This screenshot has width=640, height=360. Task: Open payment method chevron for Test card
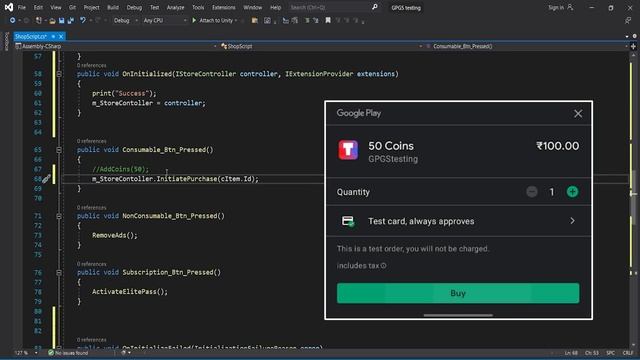tap(572, 221)
